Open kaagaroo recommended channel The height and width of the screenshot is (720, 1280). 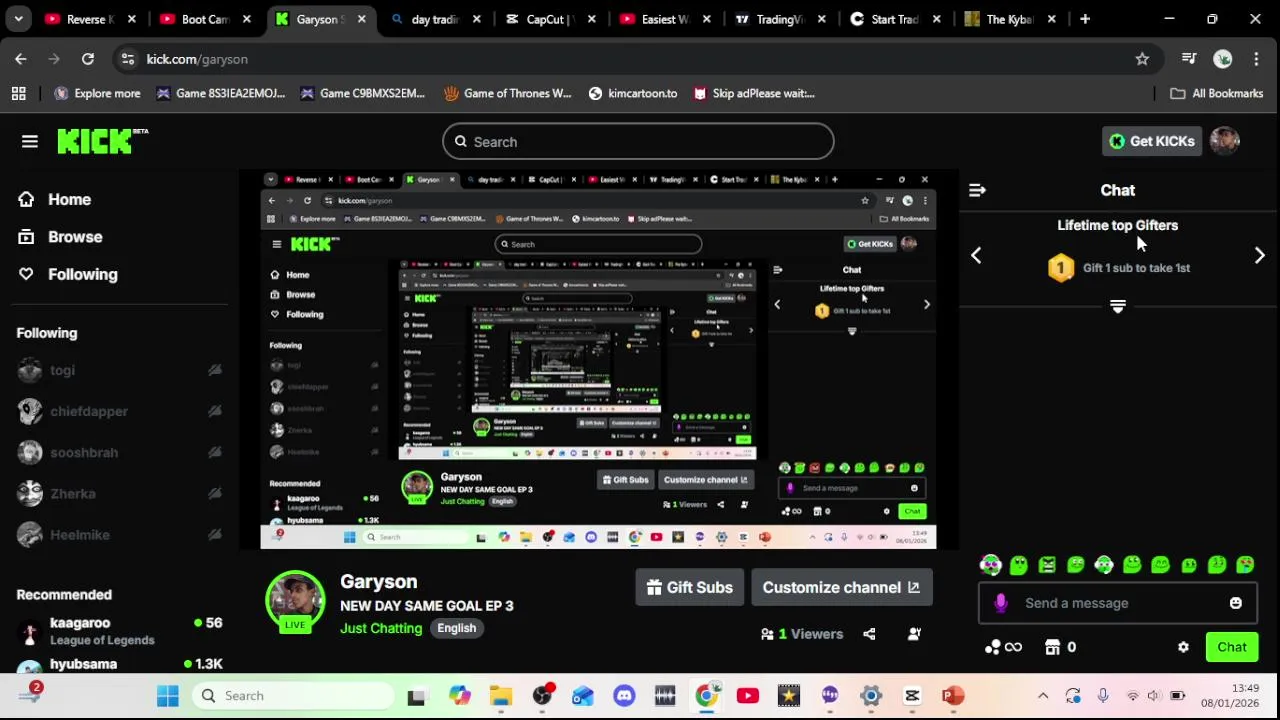pos(120,630)
